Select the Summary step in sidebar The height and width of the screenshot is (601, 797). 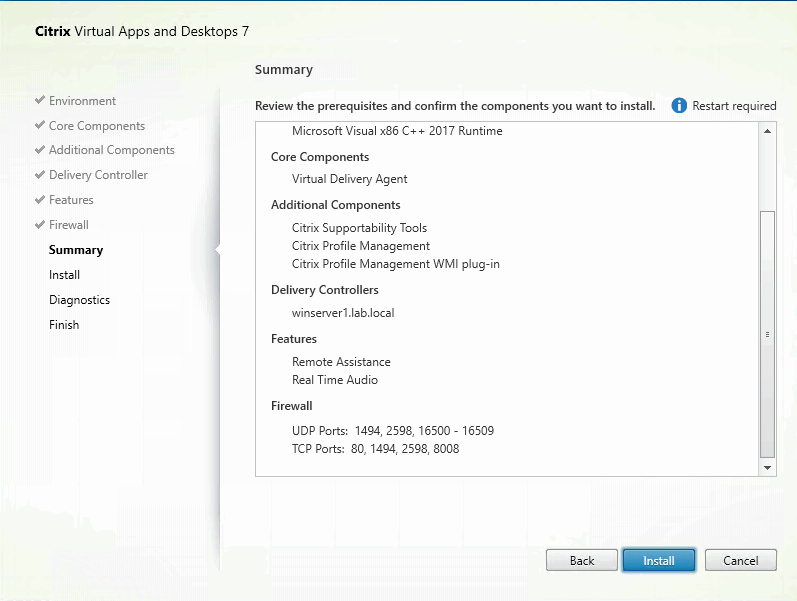click(x=76, y=250)
